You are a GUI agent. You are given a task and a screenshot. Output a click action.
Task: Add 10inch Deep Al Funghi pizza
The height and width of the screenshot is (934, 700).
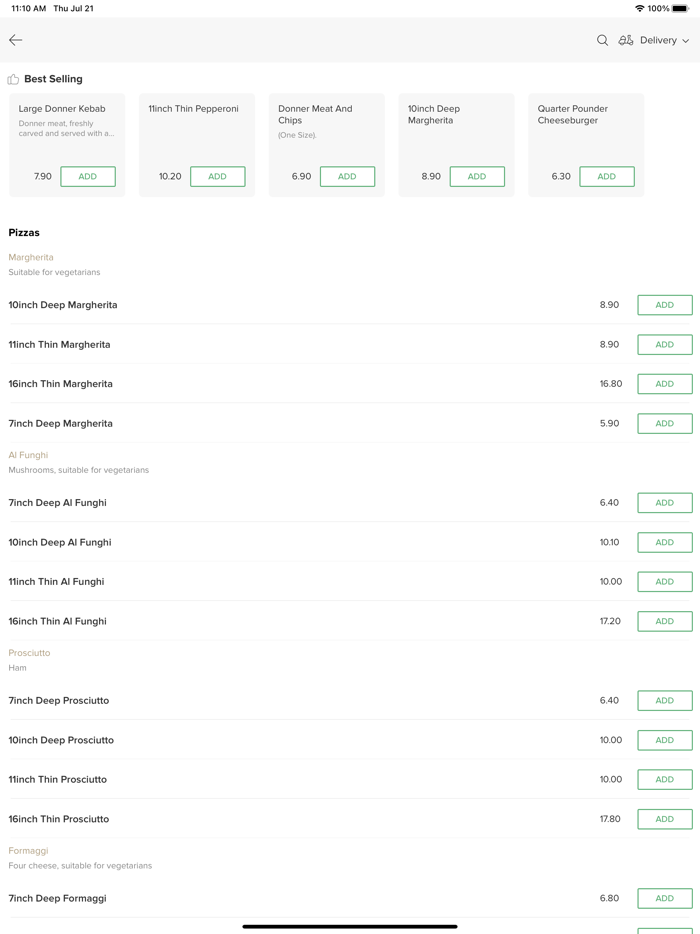pos(664,543)
